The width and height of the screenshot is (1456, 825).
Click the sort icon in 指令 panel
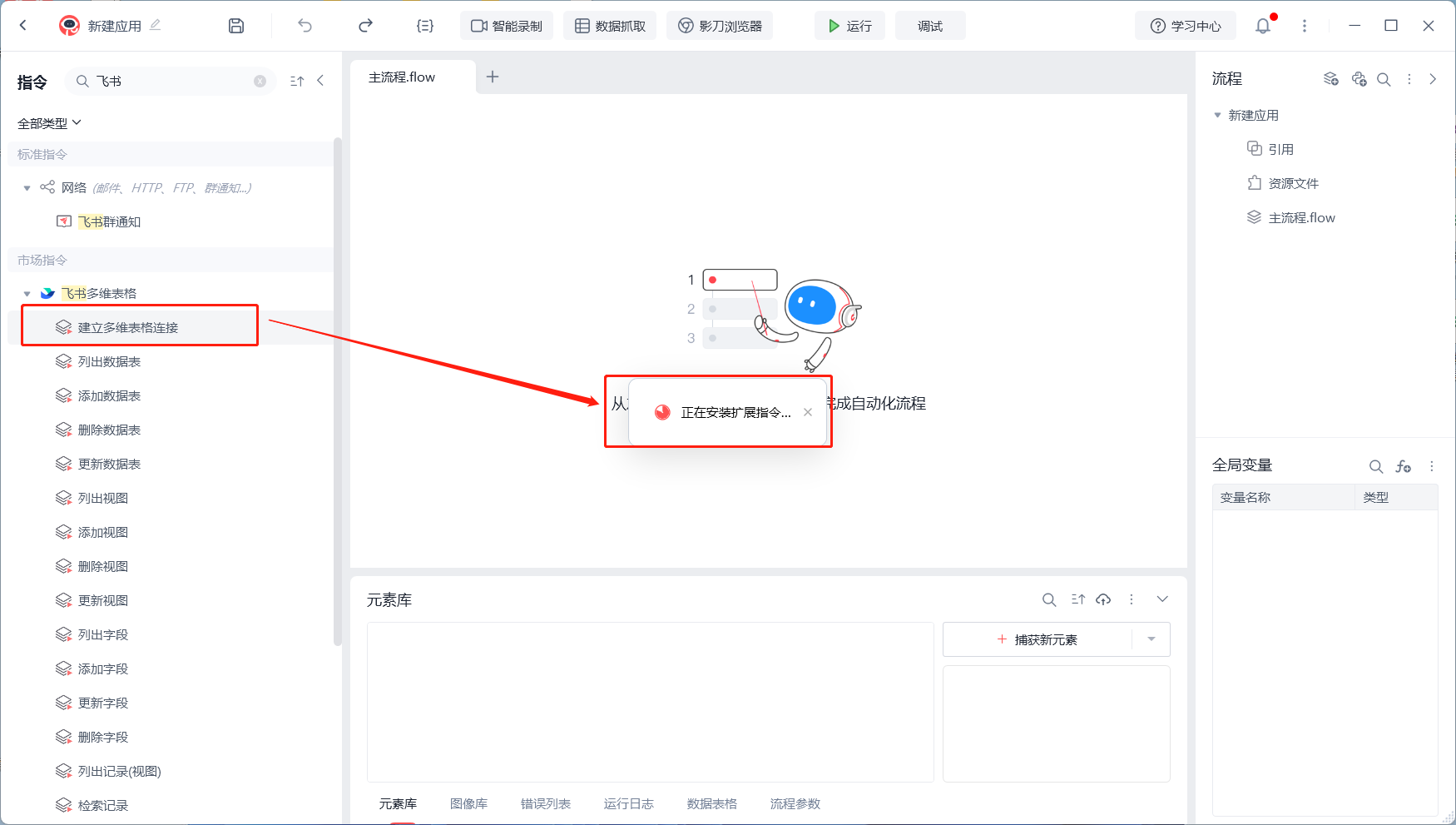tap(297, 81)
